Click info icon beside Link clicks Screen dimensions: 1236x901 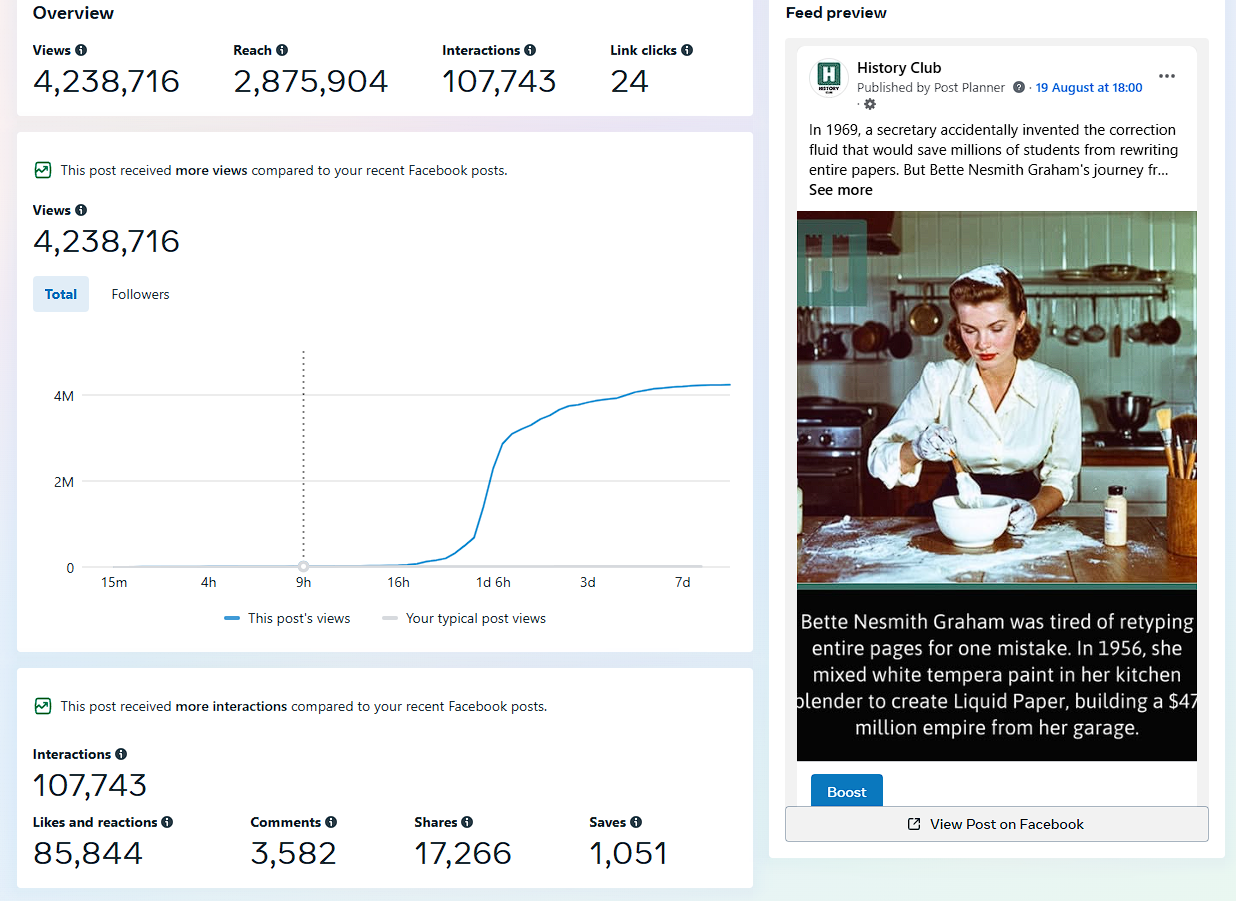[x=687, y=50]
